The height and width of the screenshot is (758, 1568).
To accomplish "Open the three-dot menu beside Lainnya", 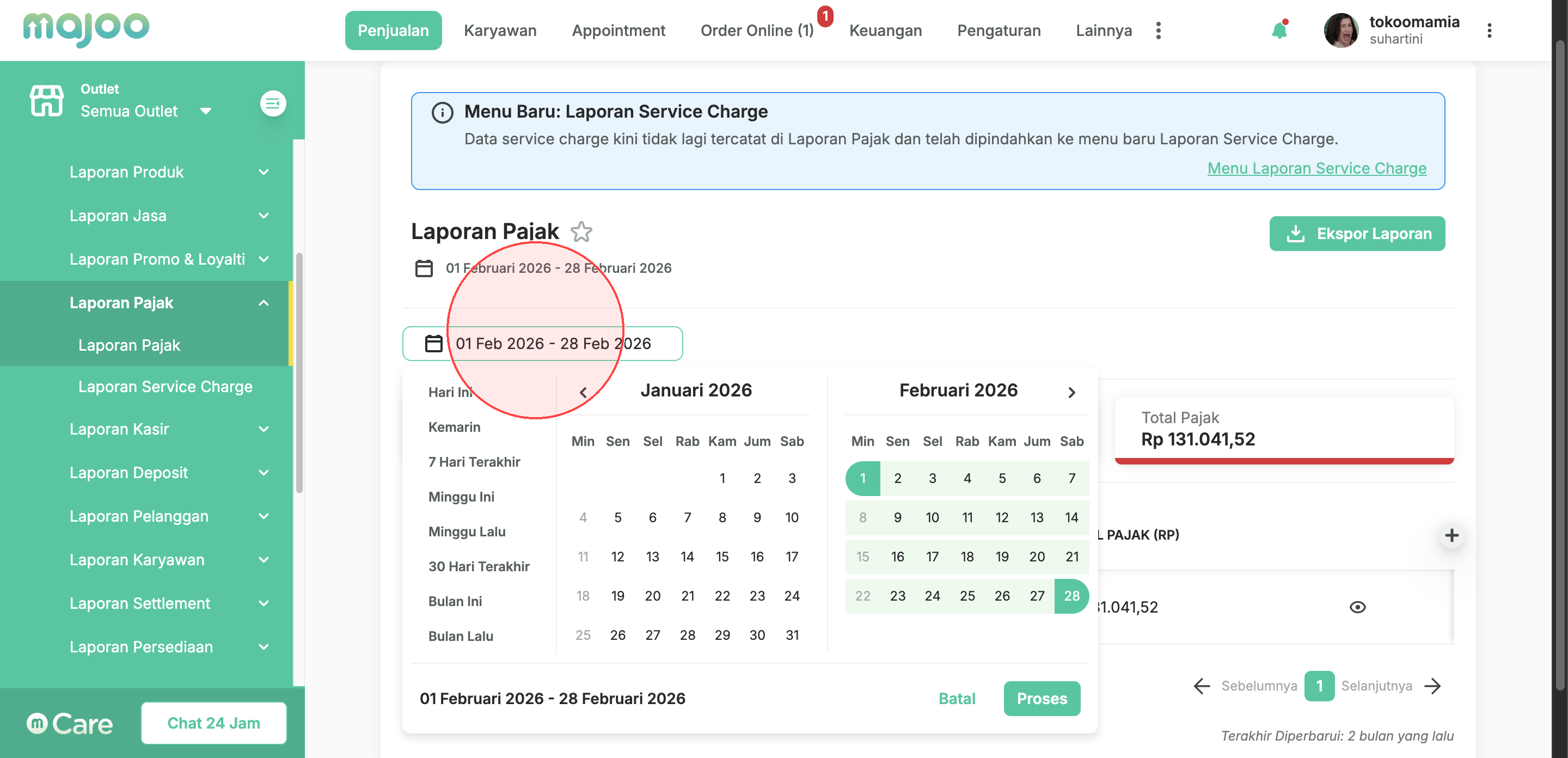I will [x=1157, y=30].
